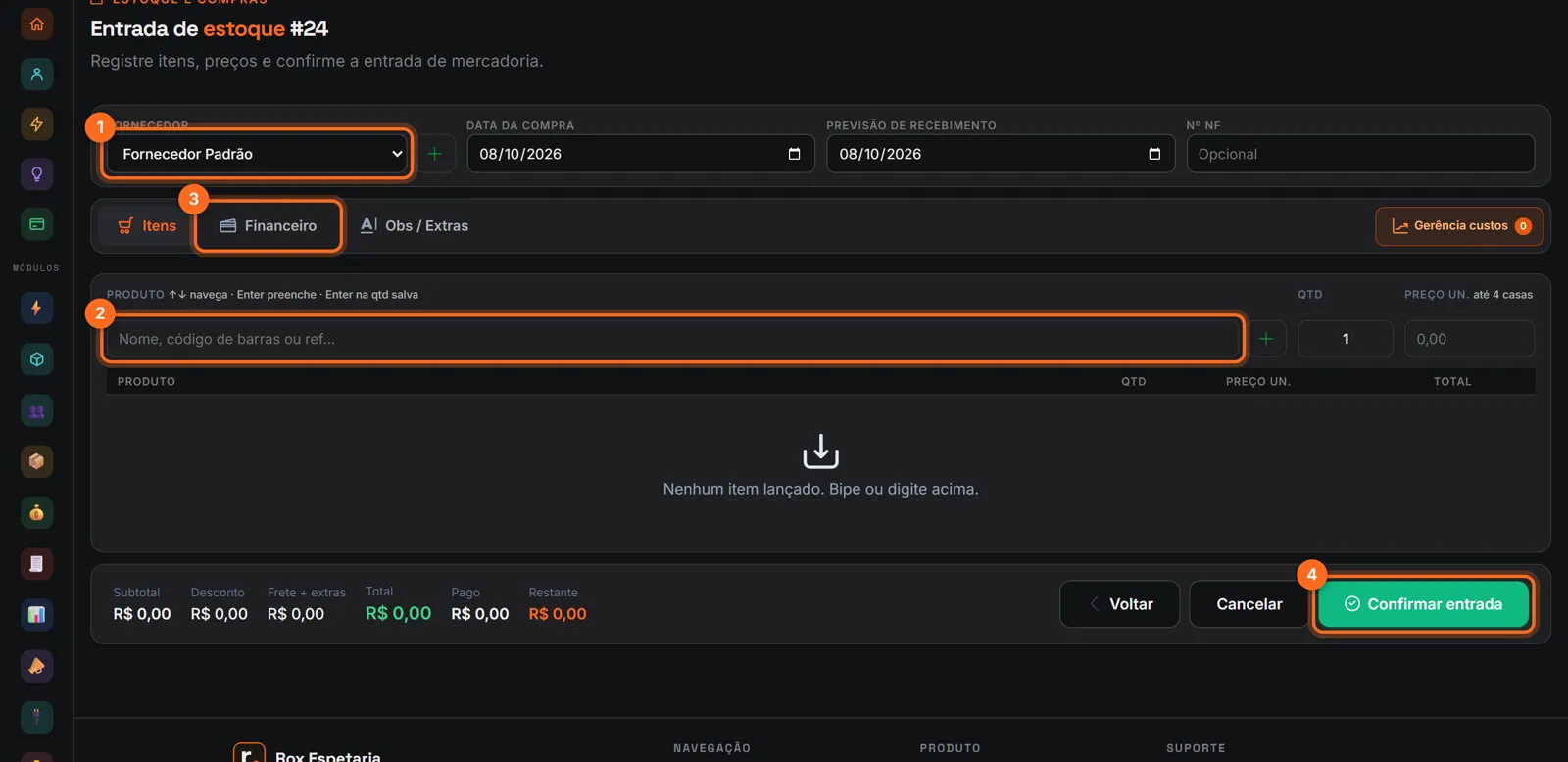Screen dimensions: 1568x762
Task: Open the teal cube module icon
Action: (x=36, y=358)
